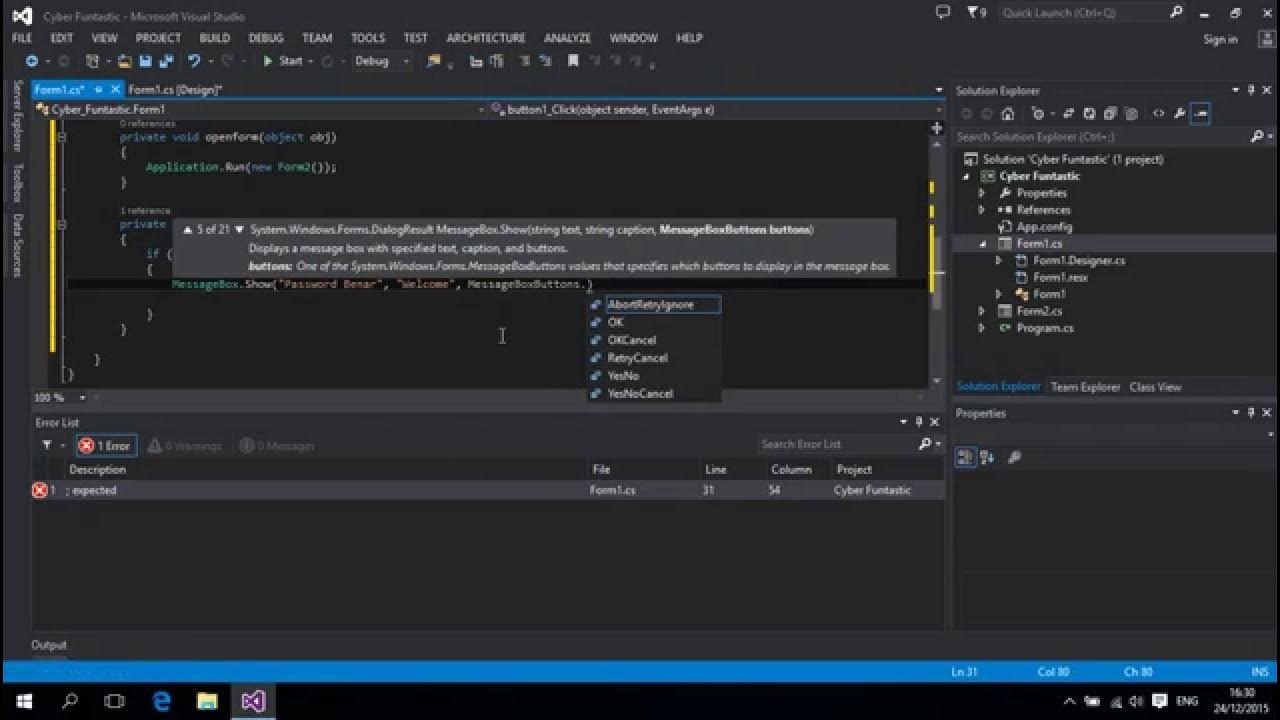
Task: Click the Notifications flag icon
Action: [975, 12]
